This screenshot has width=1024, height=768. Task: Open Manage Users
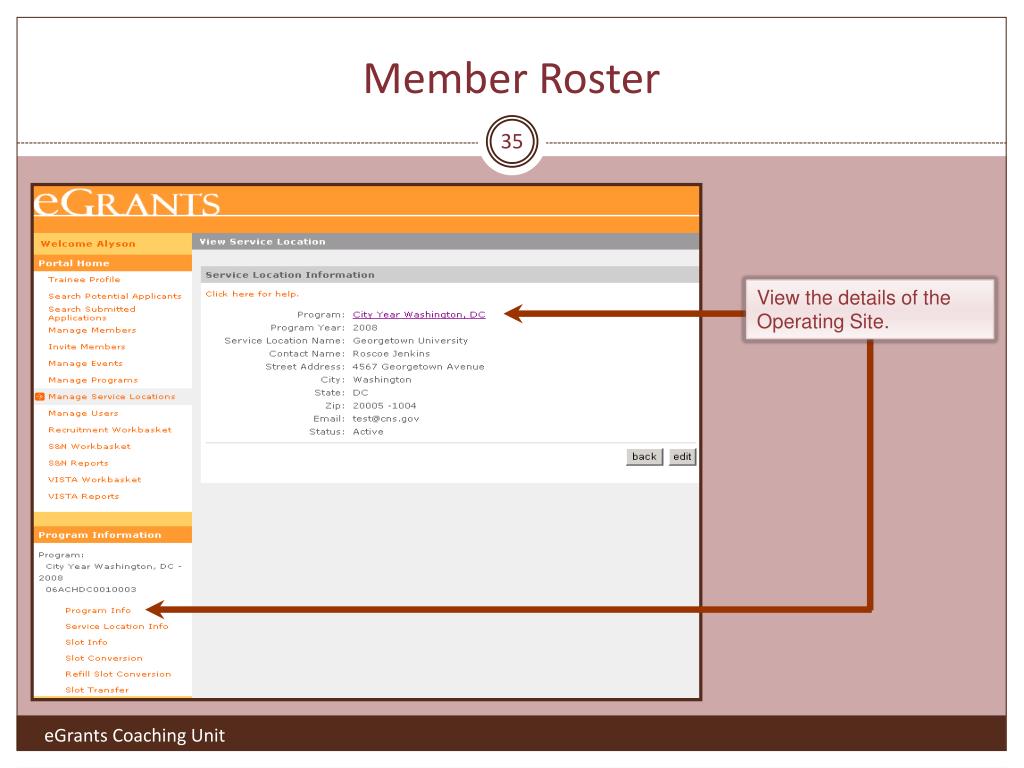[x=83, y=413]
